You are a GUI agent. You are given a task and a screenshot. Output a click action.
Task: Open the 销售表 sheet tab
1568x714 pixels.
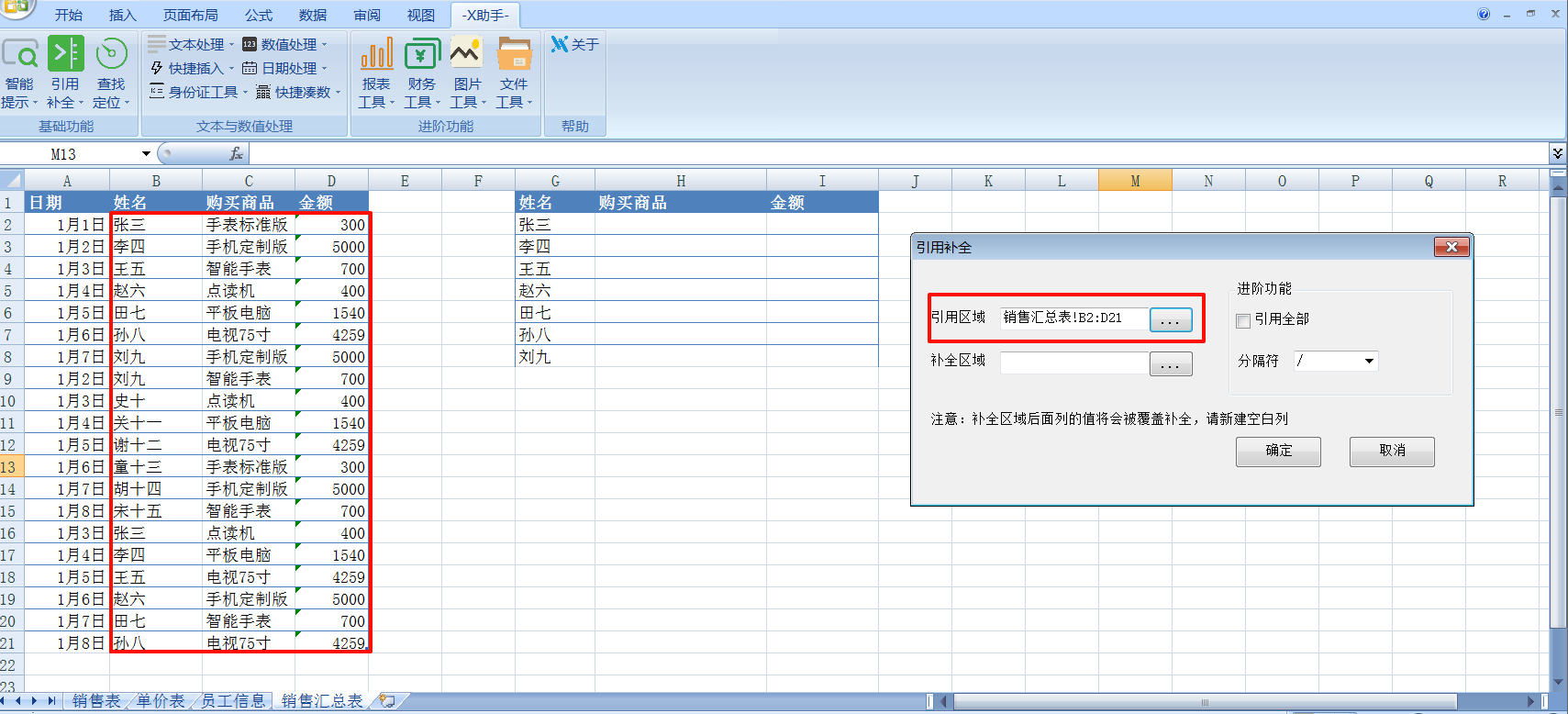point(96,701)
